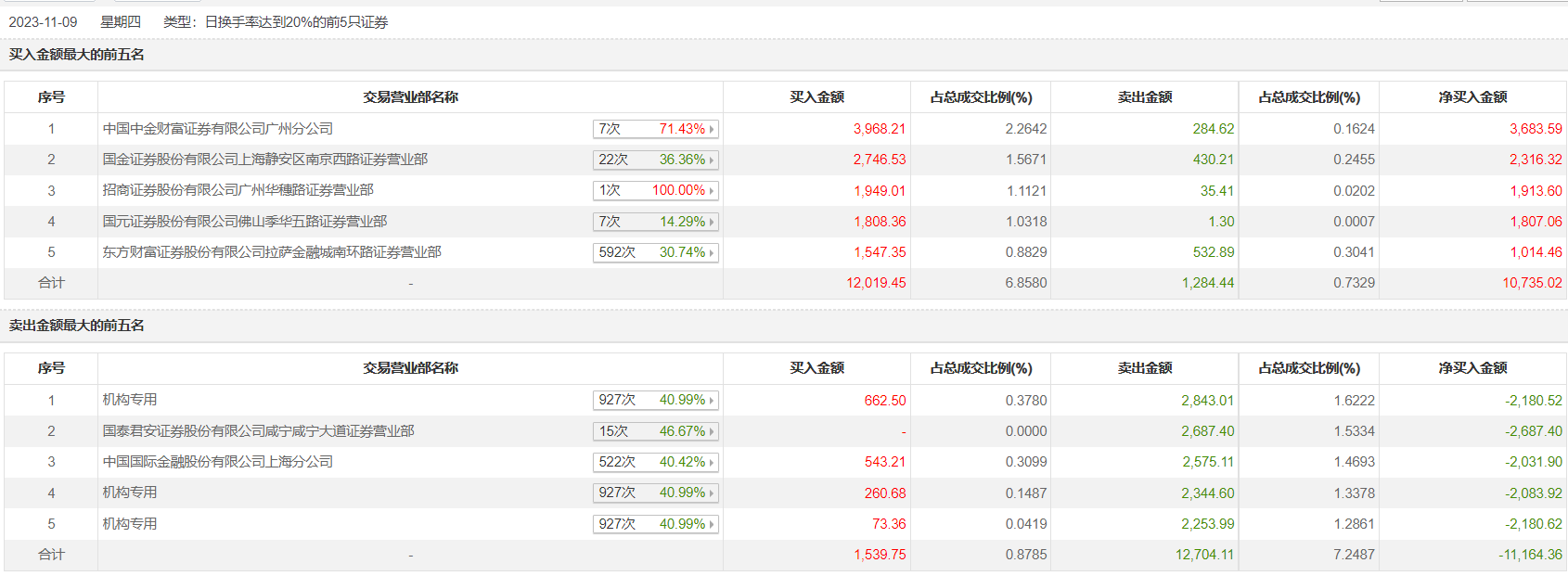Open 国金证券上海静安区南京西路营业部 link
1568x576 pixels.
264,160
